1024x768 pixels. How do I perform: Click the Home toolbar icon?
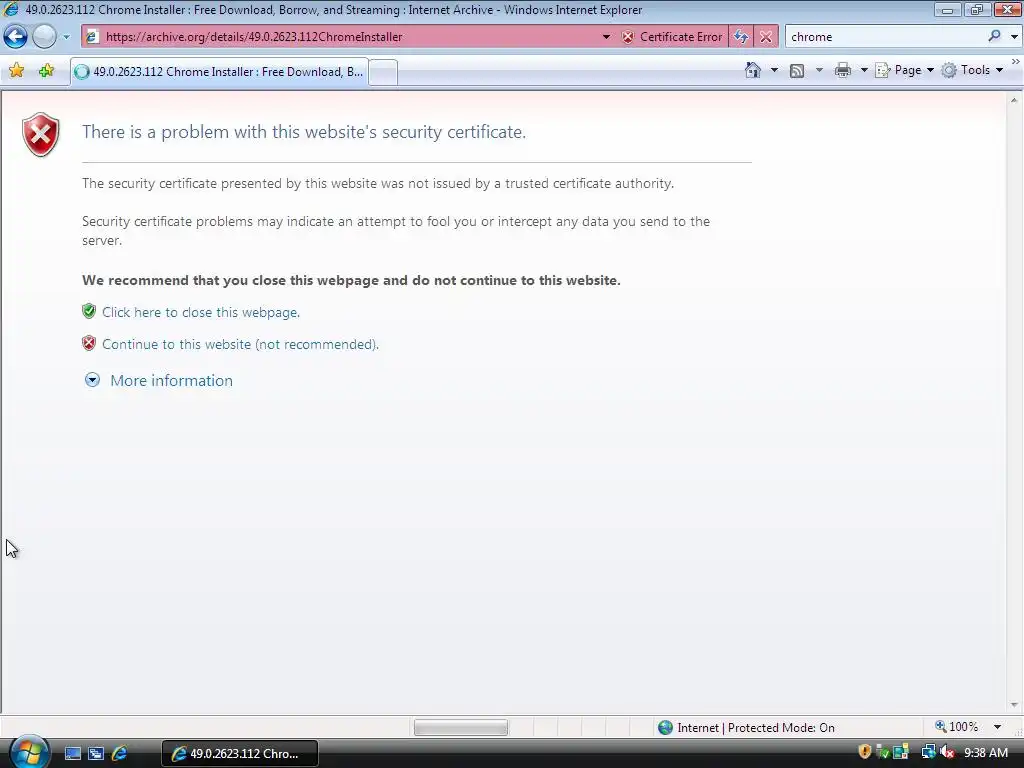(753, 70)
